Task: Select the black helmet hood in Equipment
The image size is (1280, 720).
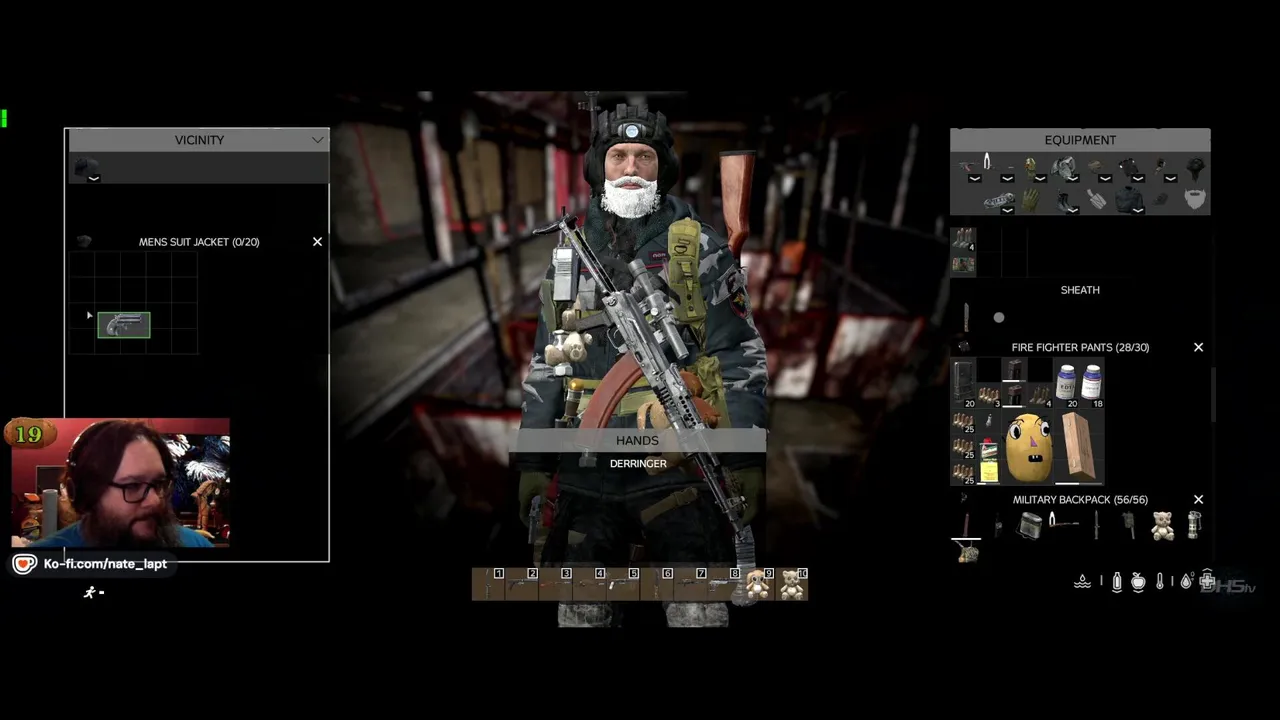Action: (x=1195, y=167)
